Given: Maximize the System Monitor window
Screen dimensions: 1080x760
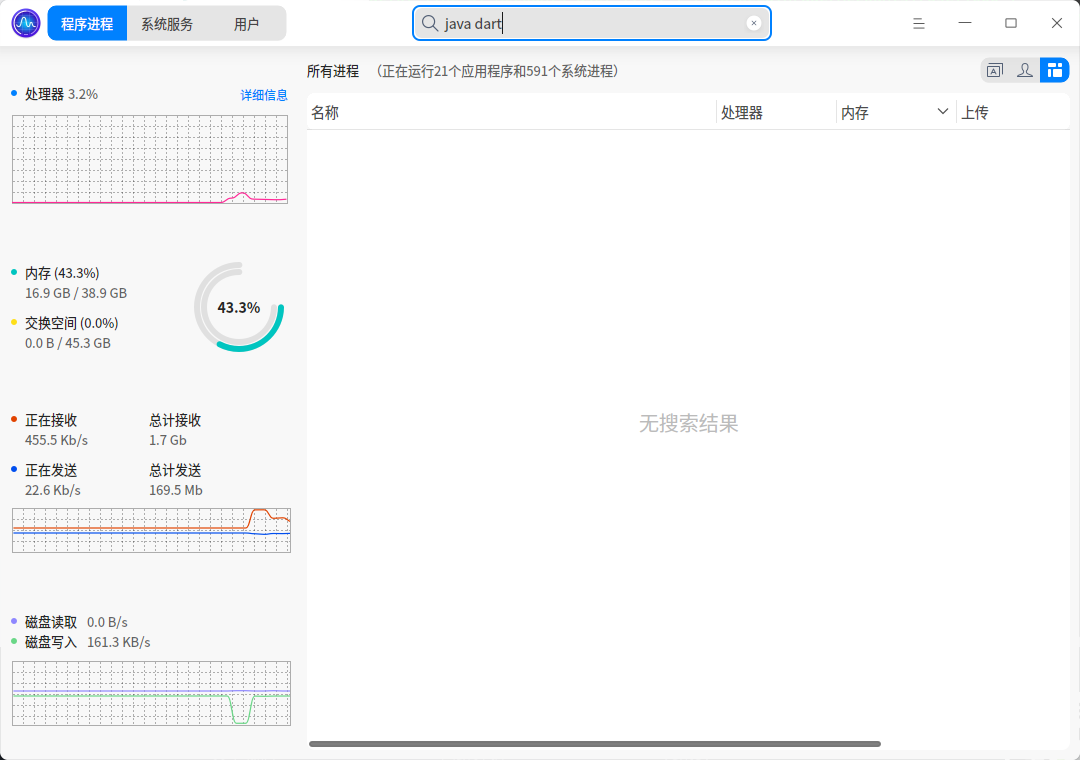Looking at the screenshot, I should (x=1010, y=23).
